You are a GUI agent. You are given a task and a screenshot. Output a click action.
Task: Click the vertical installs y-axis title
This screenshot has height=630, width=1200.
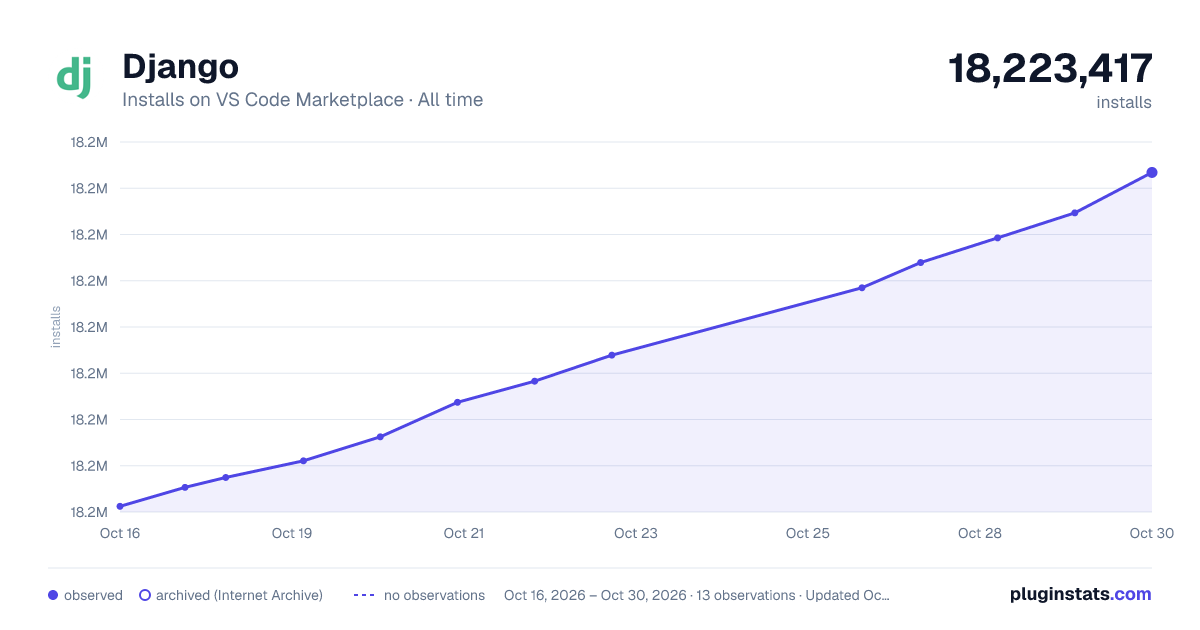(x=56, y=327)
